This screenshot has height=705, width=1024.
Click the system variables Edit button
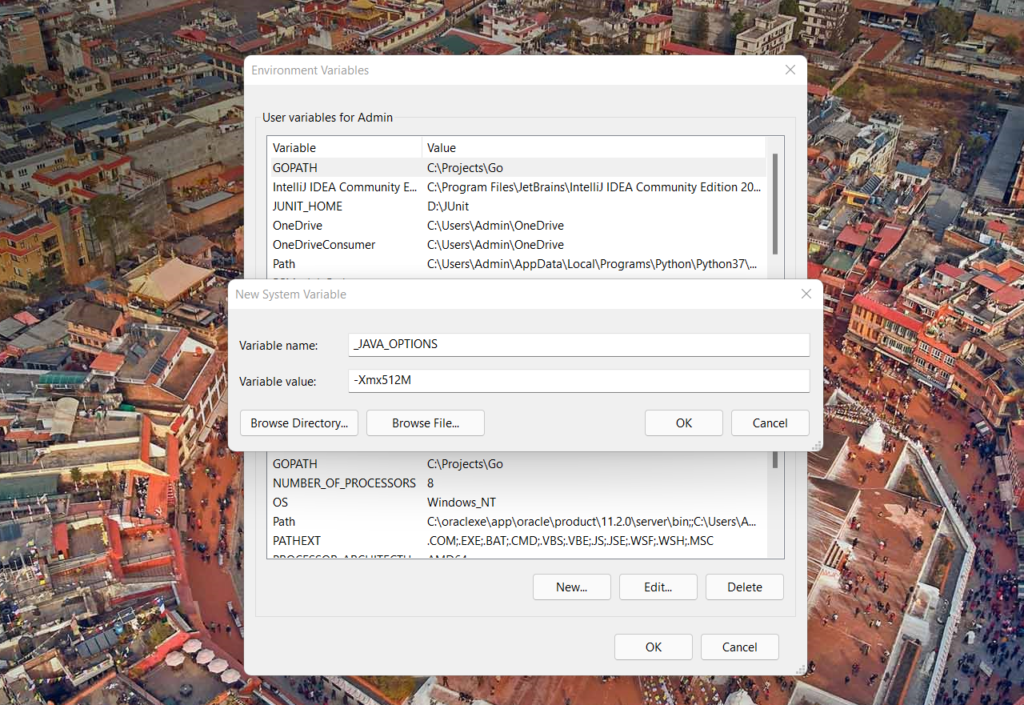[657, 587]
